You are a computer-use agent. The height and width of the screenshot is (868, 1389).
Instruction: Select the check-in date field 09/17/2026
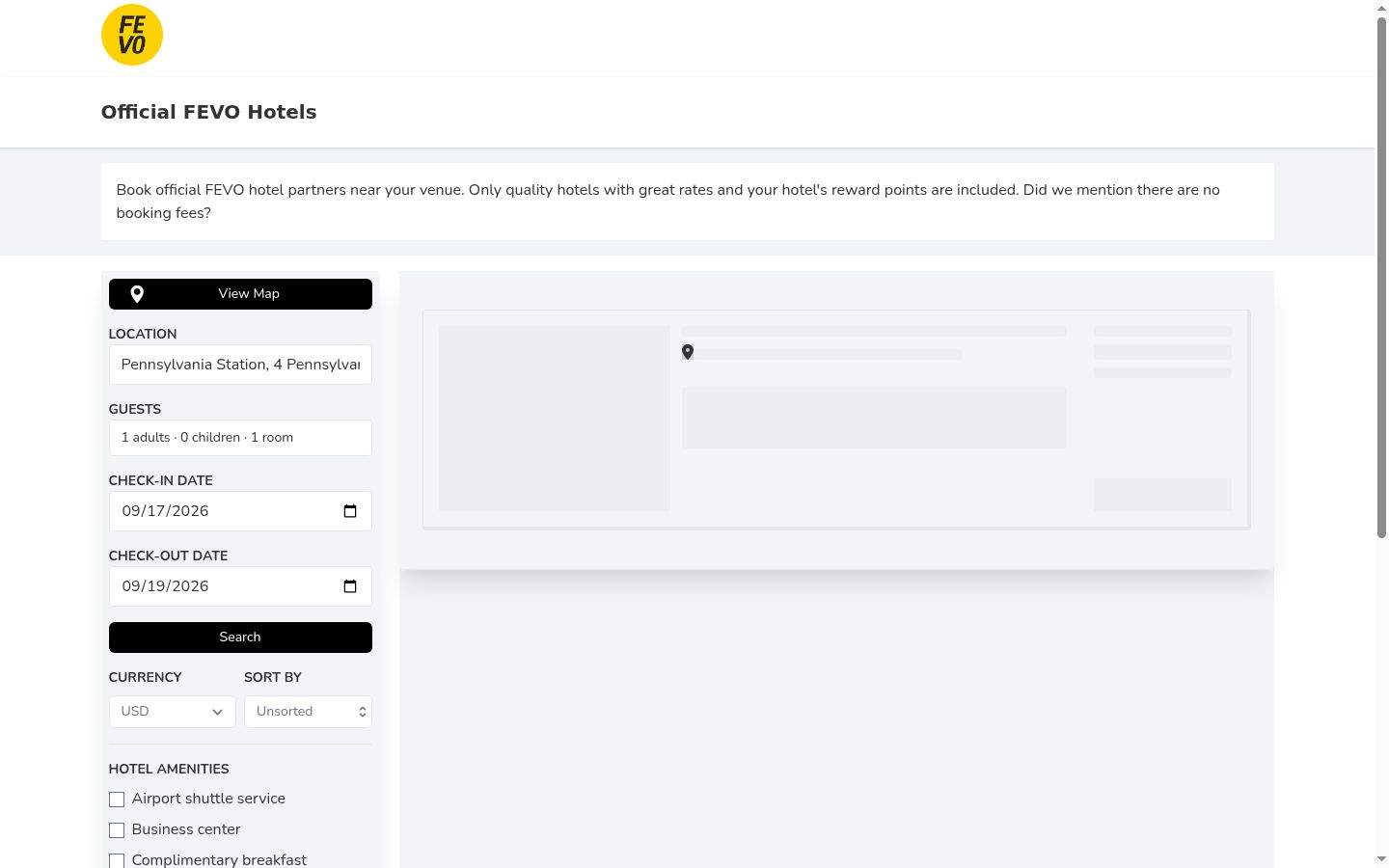(240, 511)
